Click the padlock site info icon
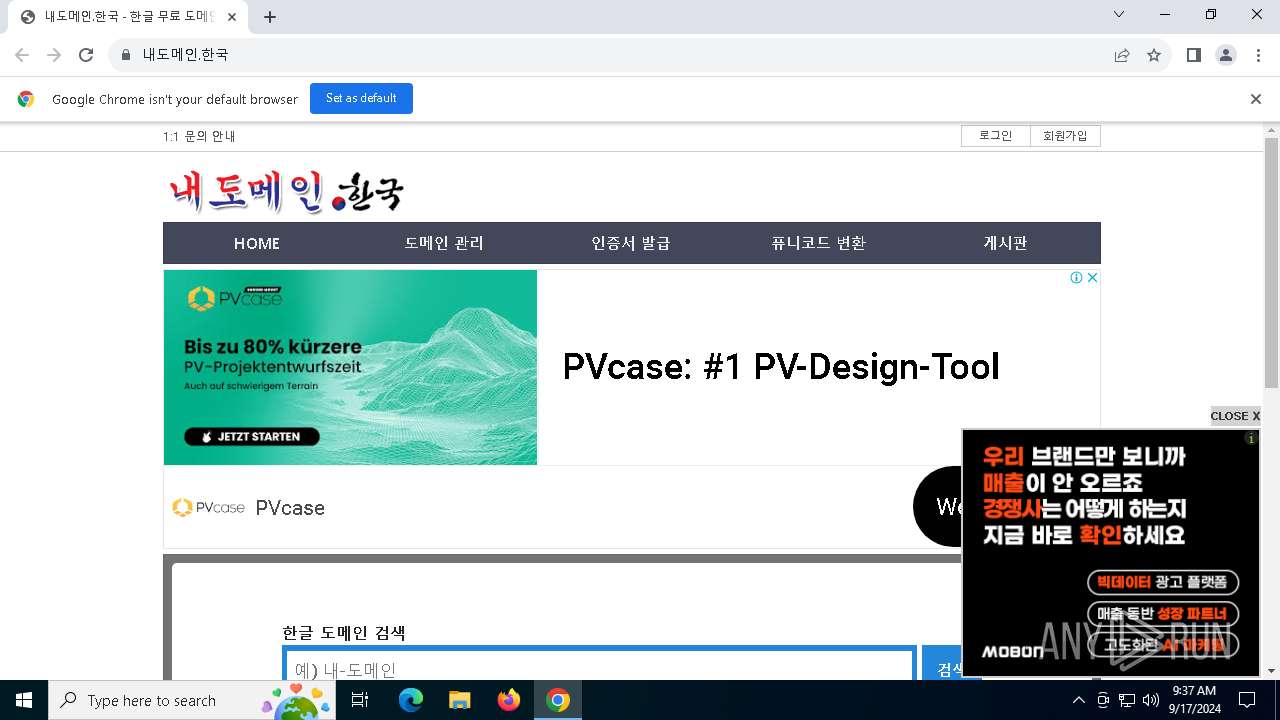Image resolution: width=1280 pixels, height=720 pixels. [126, 55]
